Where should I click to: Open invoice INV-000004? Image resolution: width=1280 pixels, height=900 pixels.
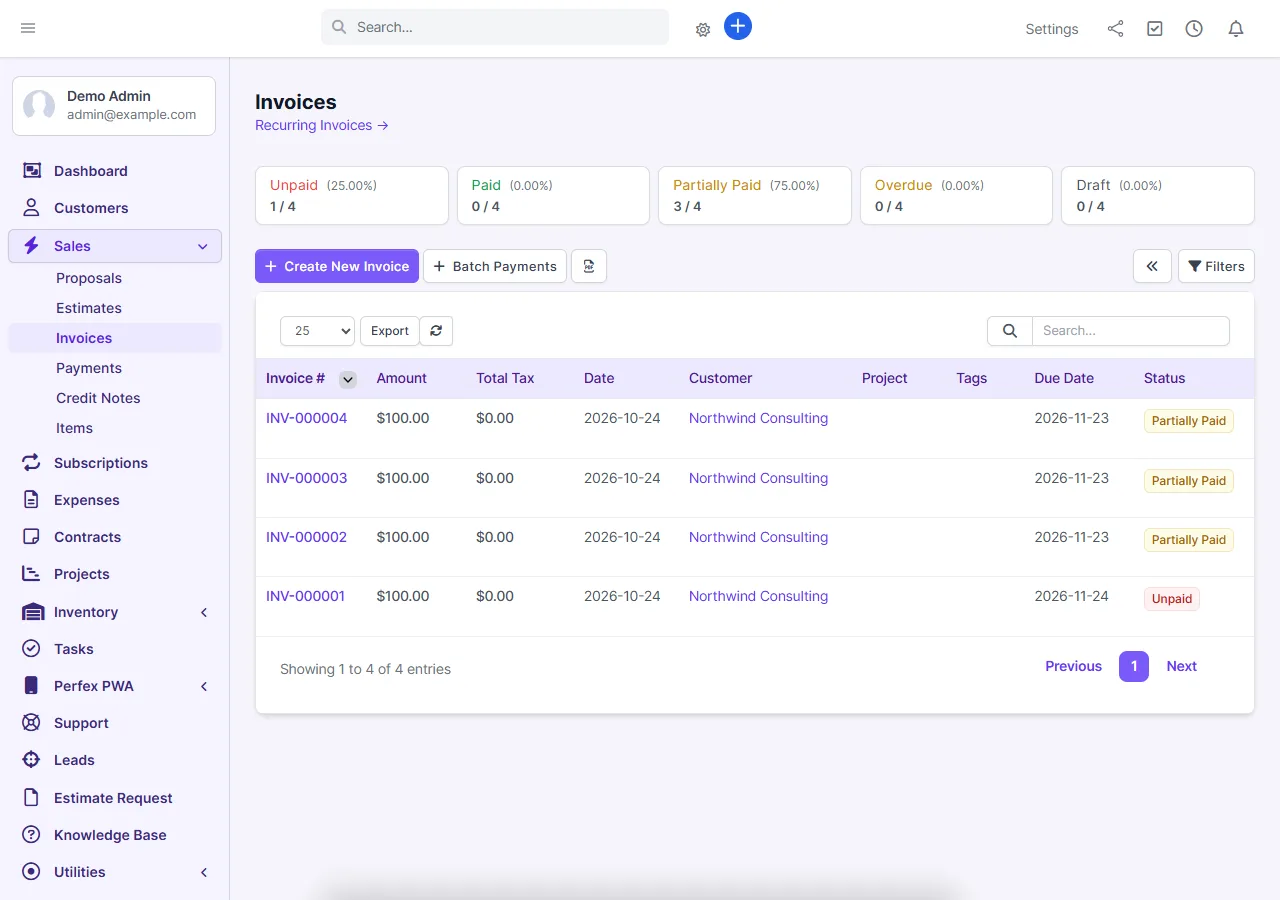pyautogui.click(x=307, y=418)
